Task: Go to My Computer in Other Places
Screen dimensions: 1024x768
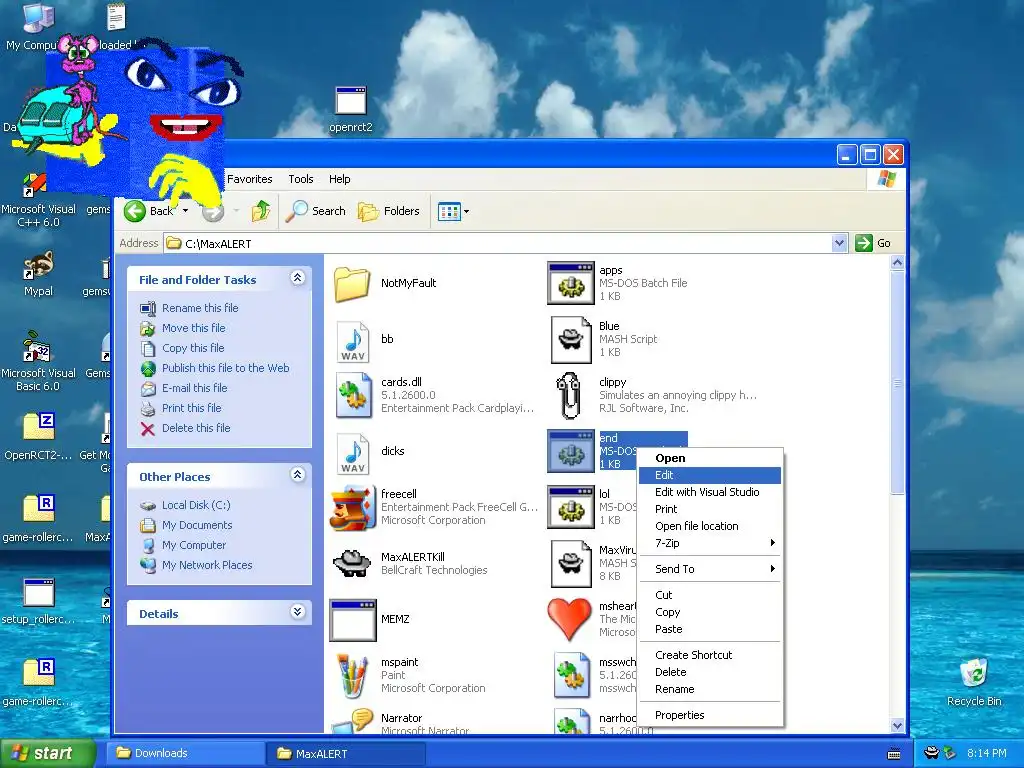Action: point(194,545)
